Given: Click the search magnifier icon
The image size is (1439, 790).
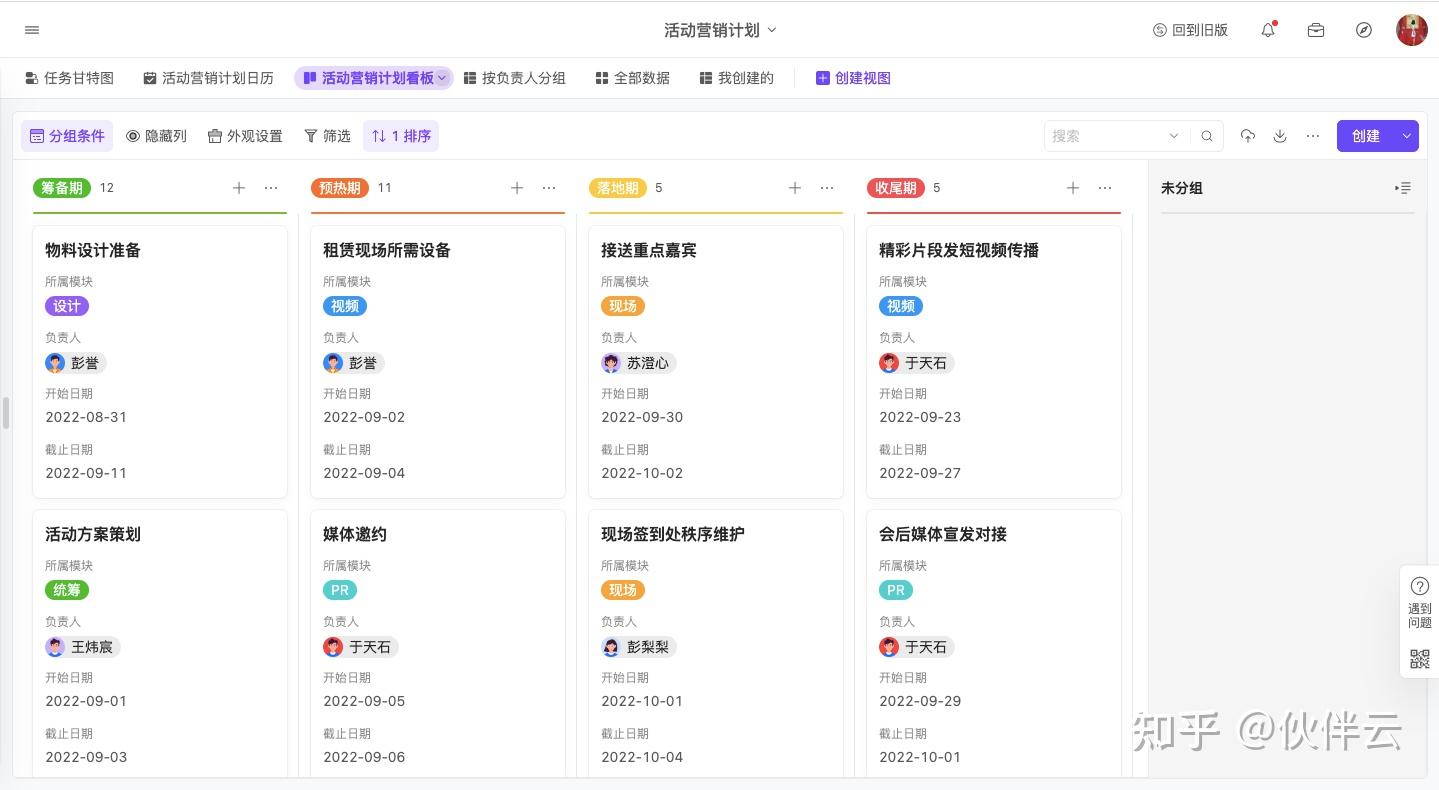Looking at the screenshot, I should click(x=1207, y=136).
